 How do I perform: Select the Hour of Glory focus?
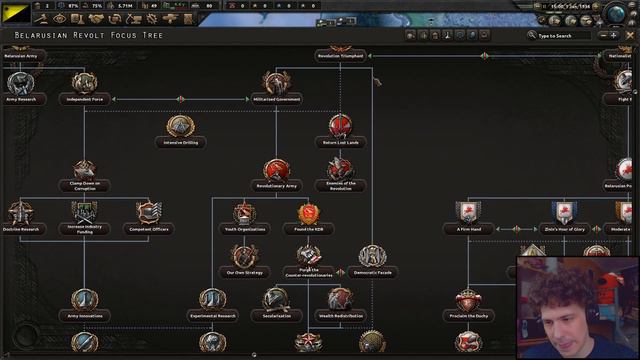click(x=564, y=218)
